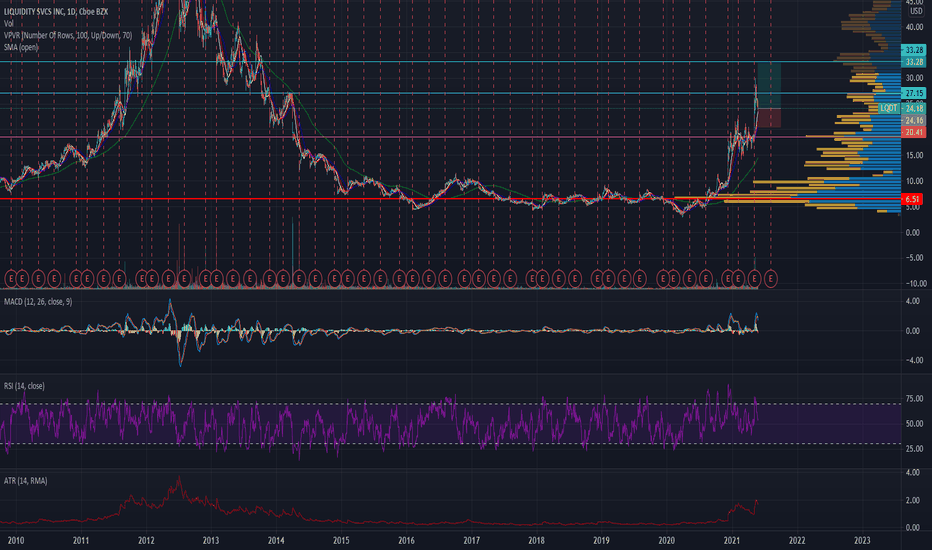
Task: Click the 2011 label on time axis
Action: pyautogui.click(x=81, y=541)
